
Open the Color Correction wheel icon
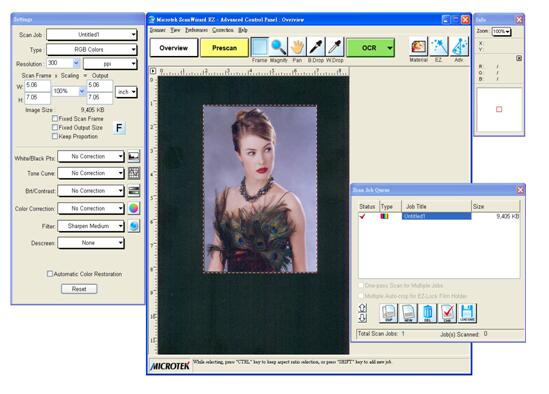click(x=134, y=208)
